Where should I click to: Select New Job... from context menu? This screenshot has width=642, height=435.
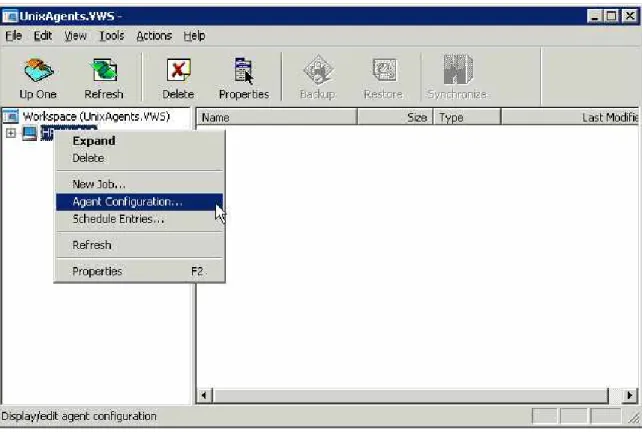pos(139,184)
